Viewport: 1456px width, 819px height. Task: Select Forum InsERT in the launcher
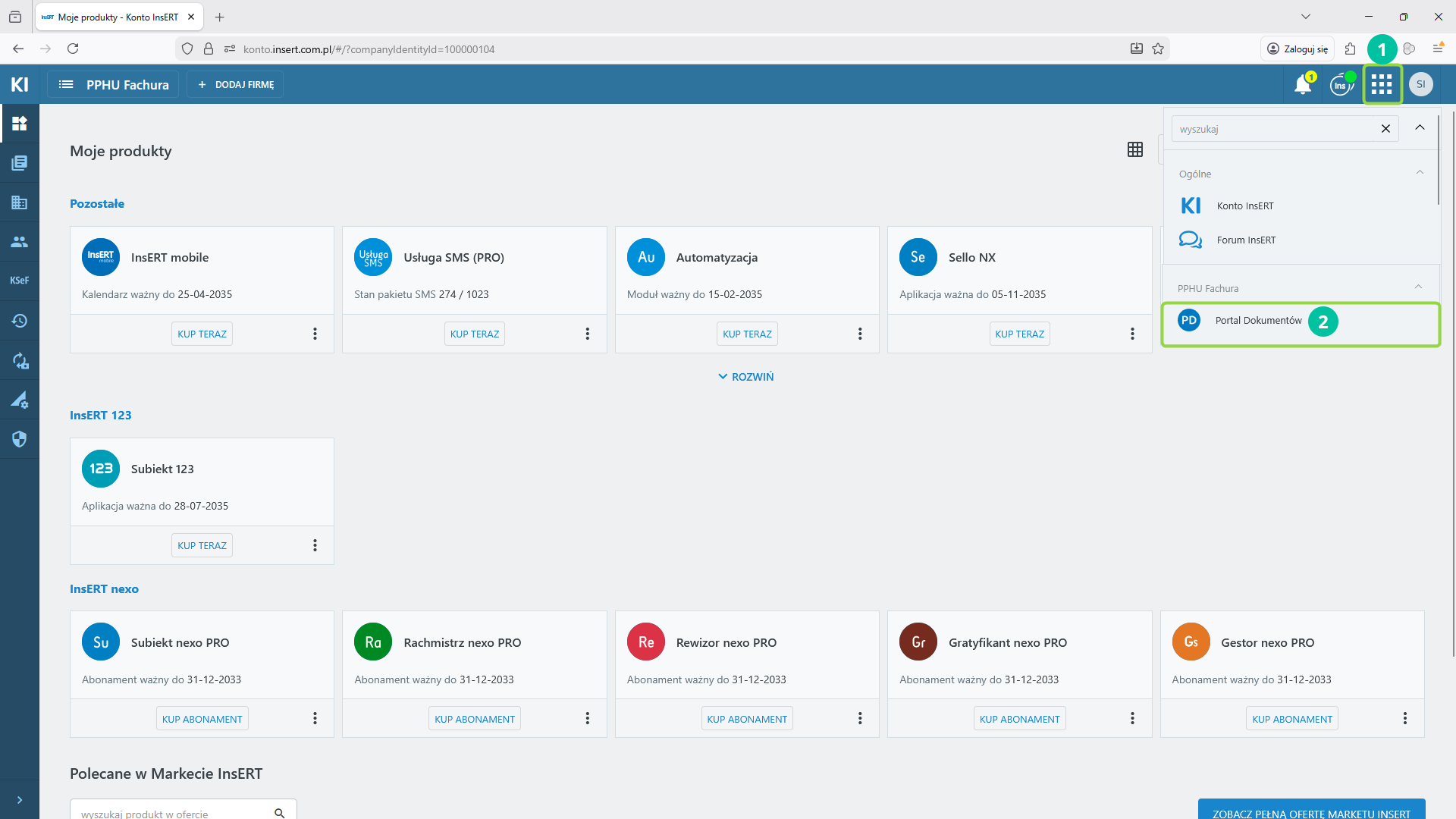(1246, 240)
